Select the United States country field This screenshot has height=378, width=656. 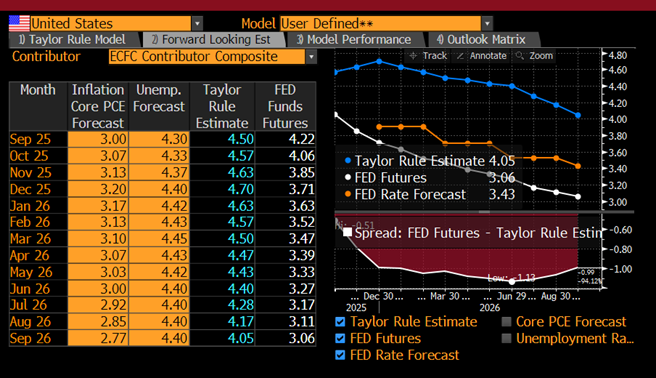click(x=110, y=23)
